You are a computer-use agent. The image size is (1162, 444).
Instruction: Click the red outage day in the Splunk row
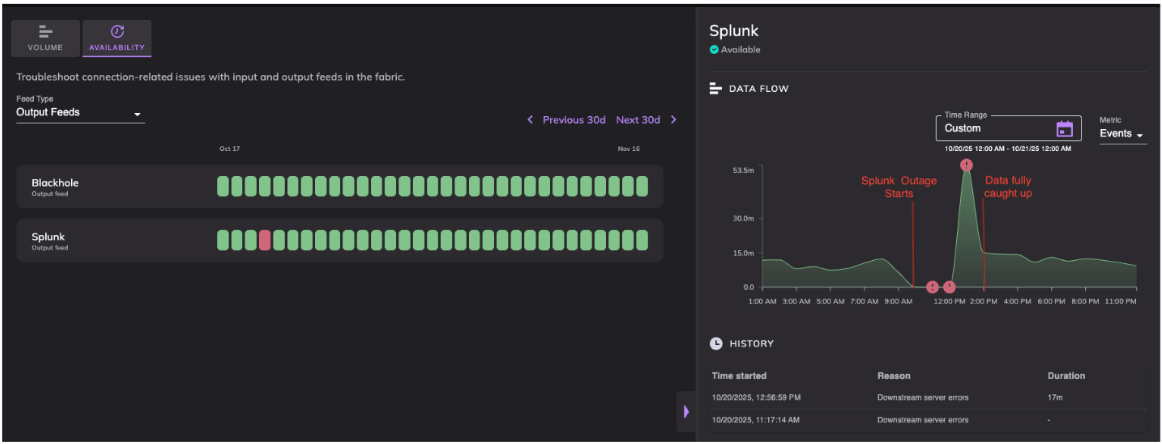(x=265, y=240)
